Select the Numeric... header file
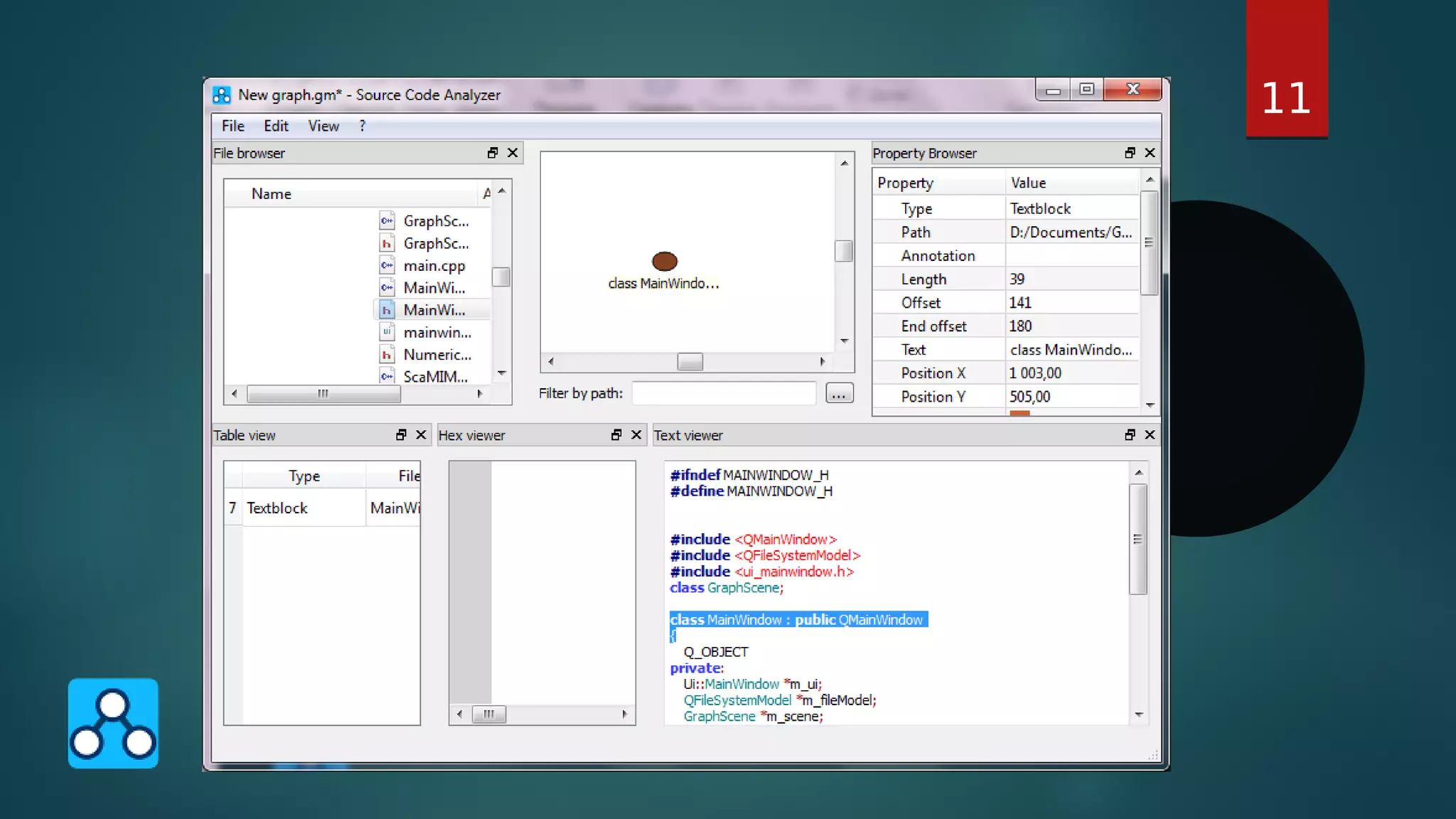This screenshot has height=819, width=1456. tap(437, 354)
